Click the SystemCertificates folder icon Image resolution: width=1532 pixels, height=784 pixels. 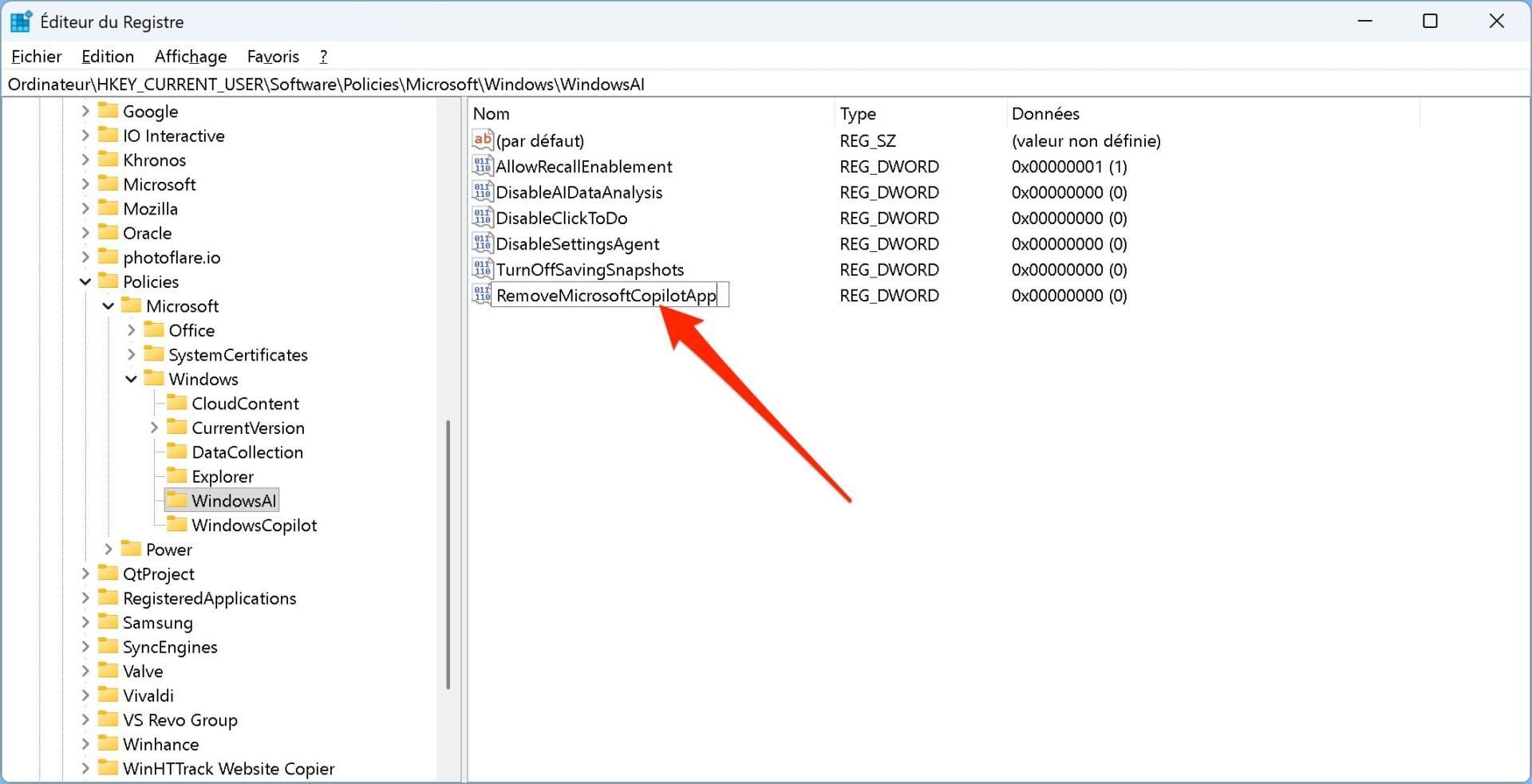pos(154,354)
